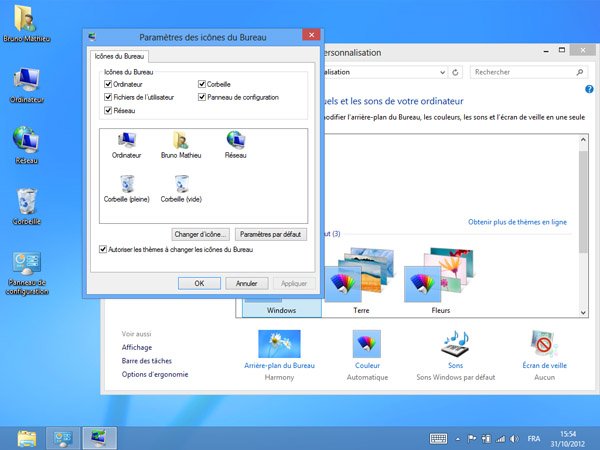Toggle Autoriser les thèmes à changer icônes
This screenshot has height=450, width=600.
click(x=103, y=249)
